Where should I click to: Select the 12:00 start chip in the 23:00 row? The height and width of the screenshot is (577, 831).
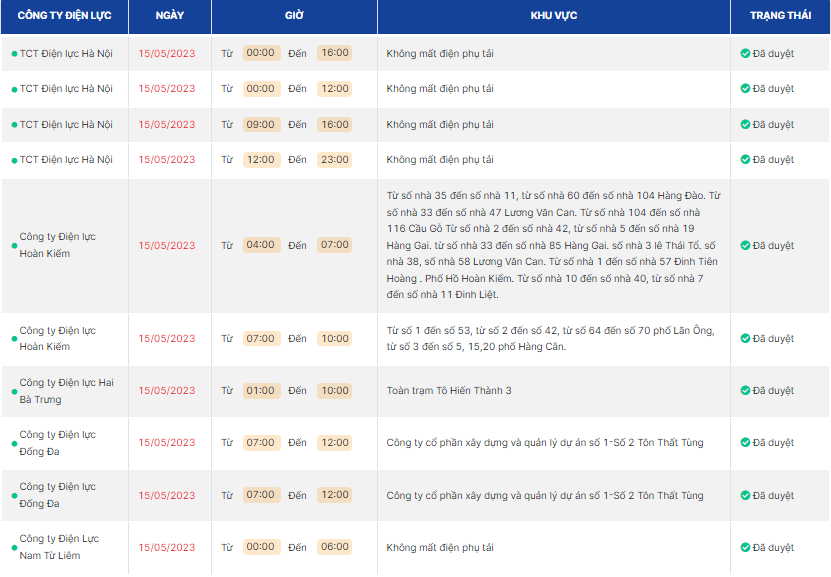pos(261,159)
